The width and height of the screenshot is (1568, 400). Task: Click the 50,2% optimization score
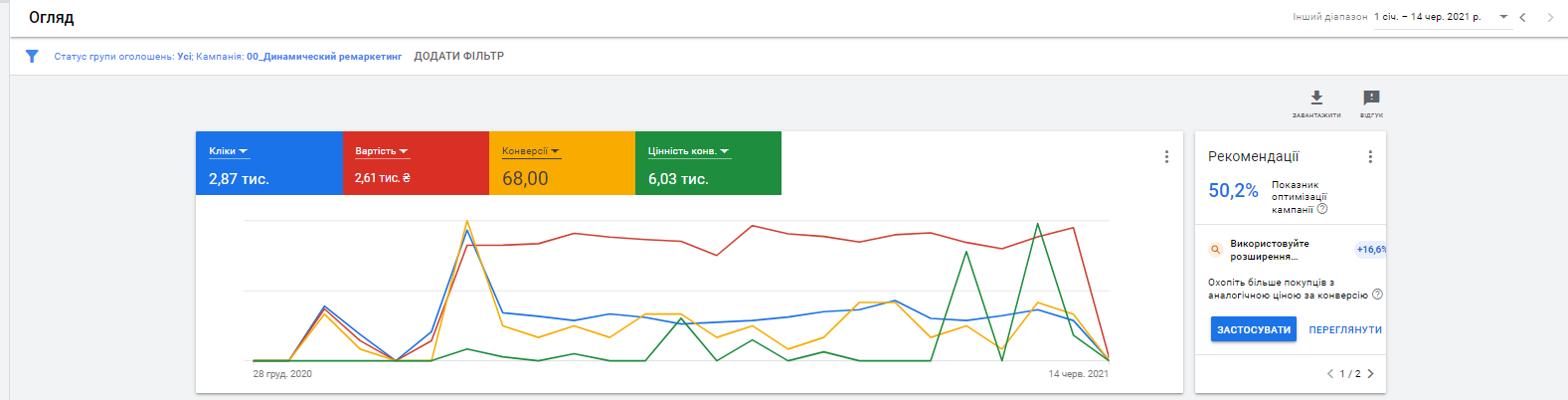coord(1233,191)
